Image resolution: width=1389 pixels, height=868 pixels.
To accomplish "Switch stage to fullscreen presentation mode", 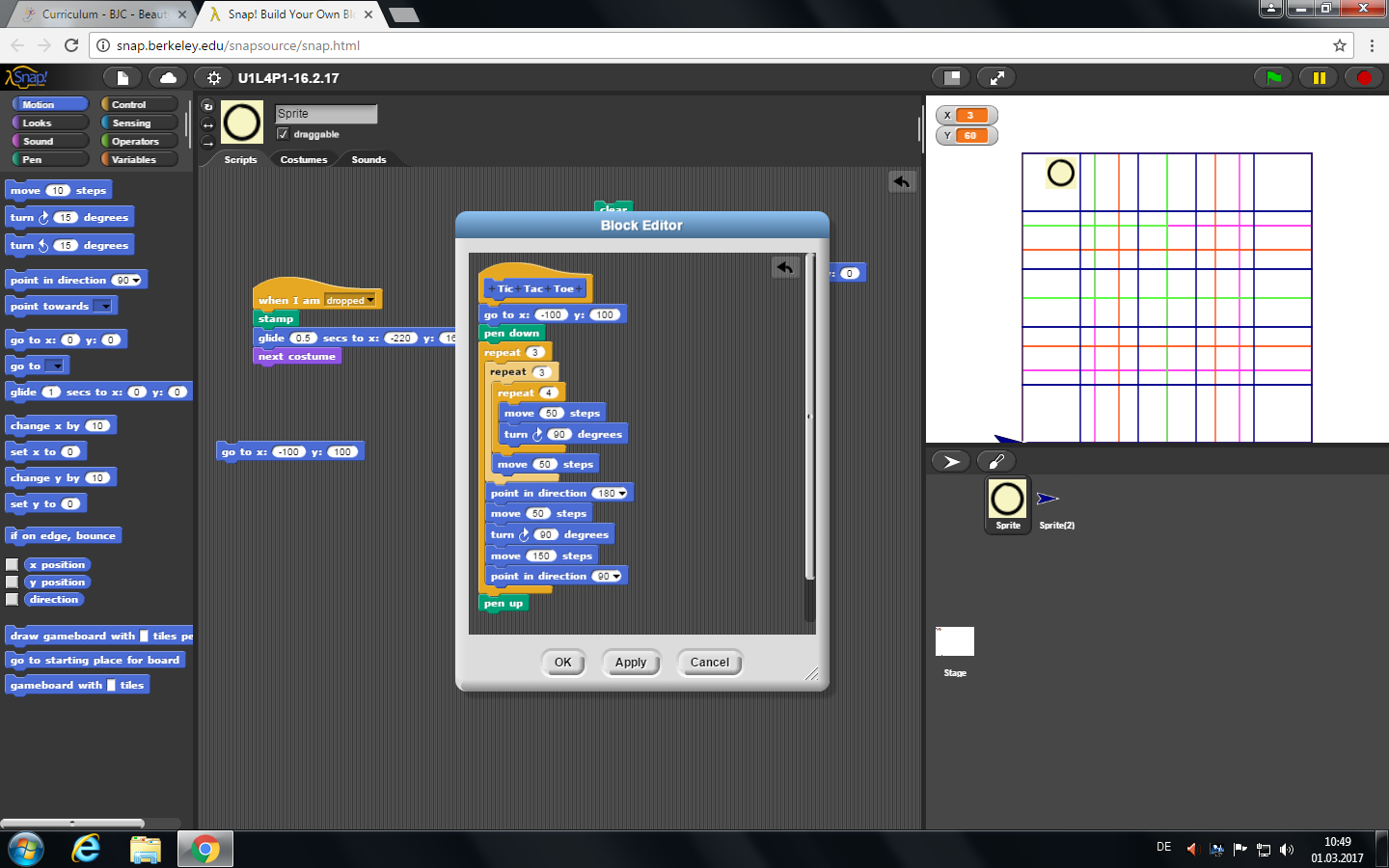I will 996,78.
